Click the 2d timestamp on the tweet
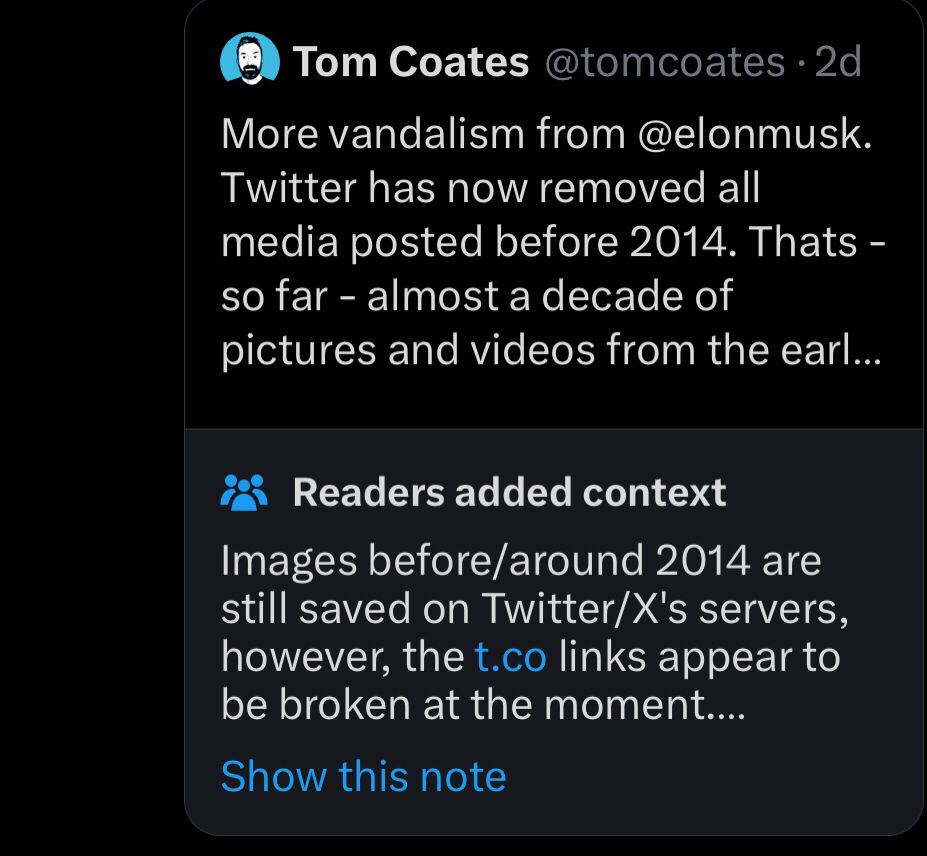This screenshot has height=856, width=927. [838, 63]
